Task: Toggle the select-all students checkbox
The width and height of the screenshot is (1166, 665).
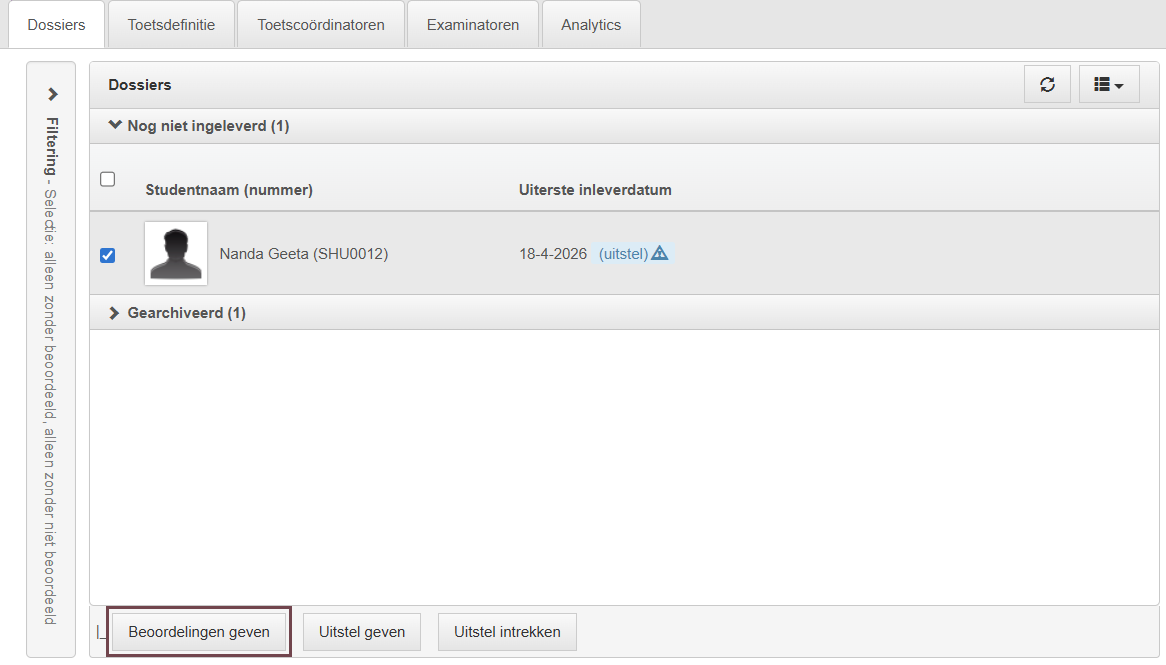Action: pyautogui.click(x=108, y=179)
